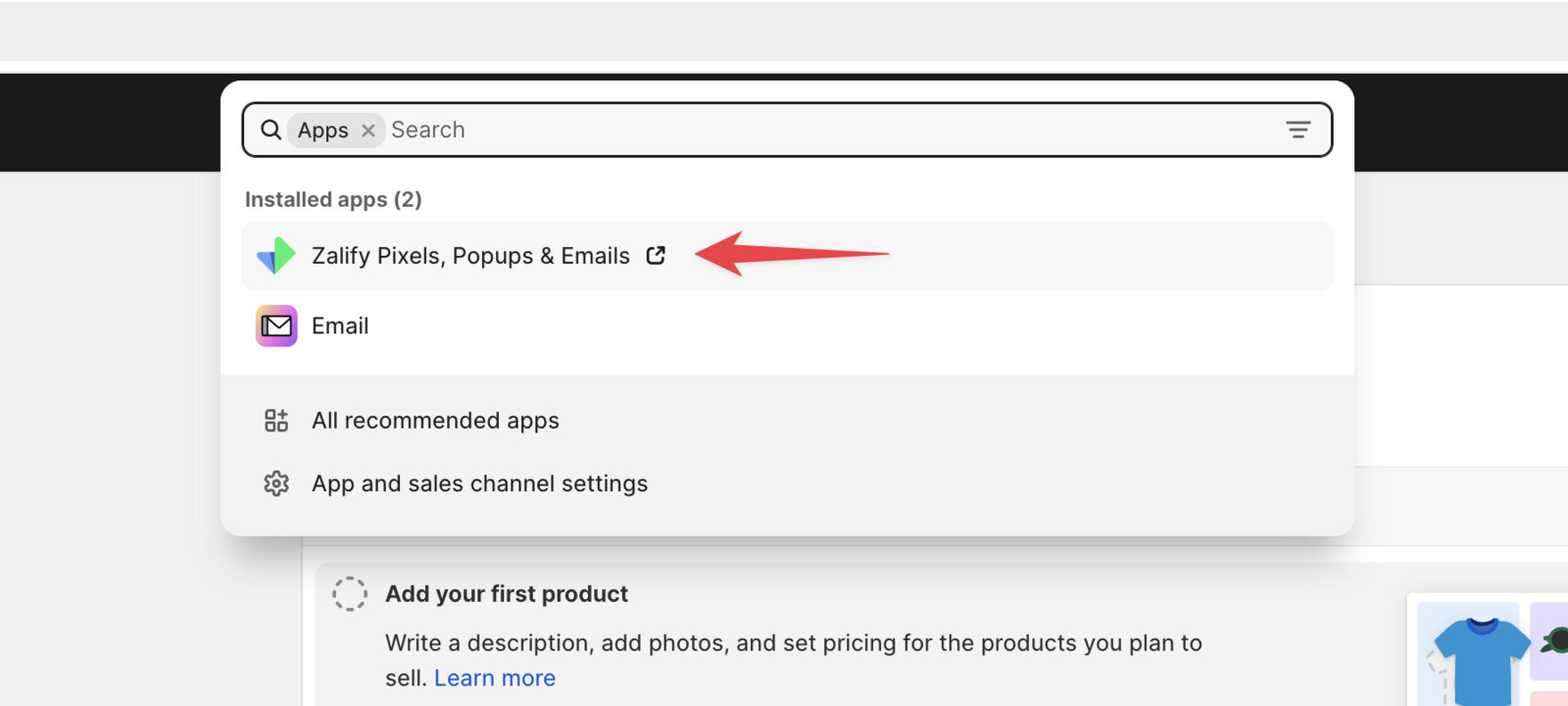
Task: Click the settings gear icon
Action: [276, 483]
